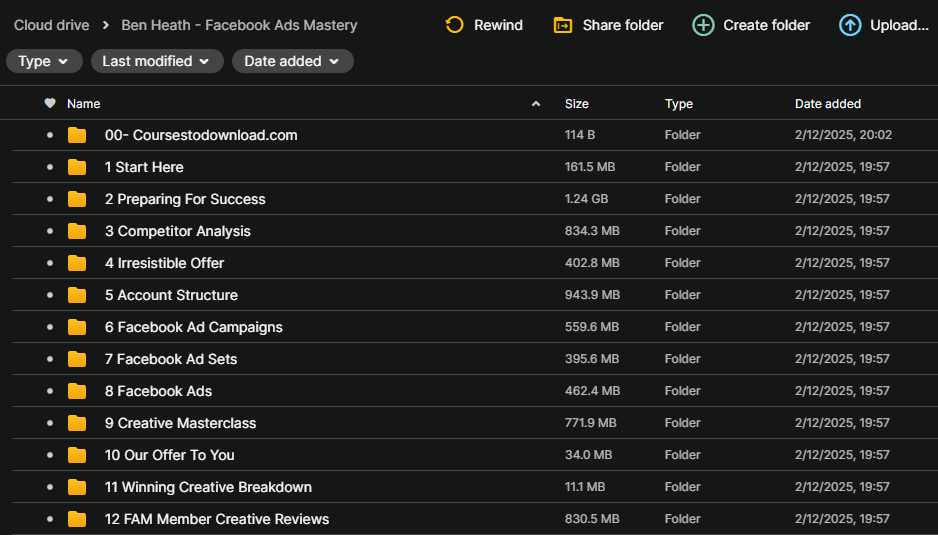938x535 pixels.
Task: Go to Cloud drive breadcrumb
Action: click(51, 25)
